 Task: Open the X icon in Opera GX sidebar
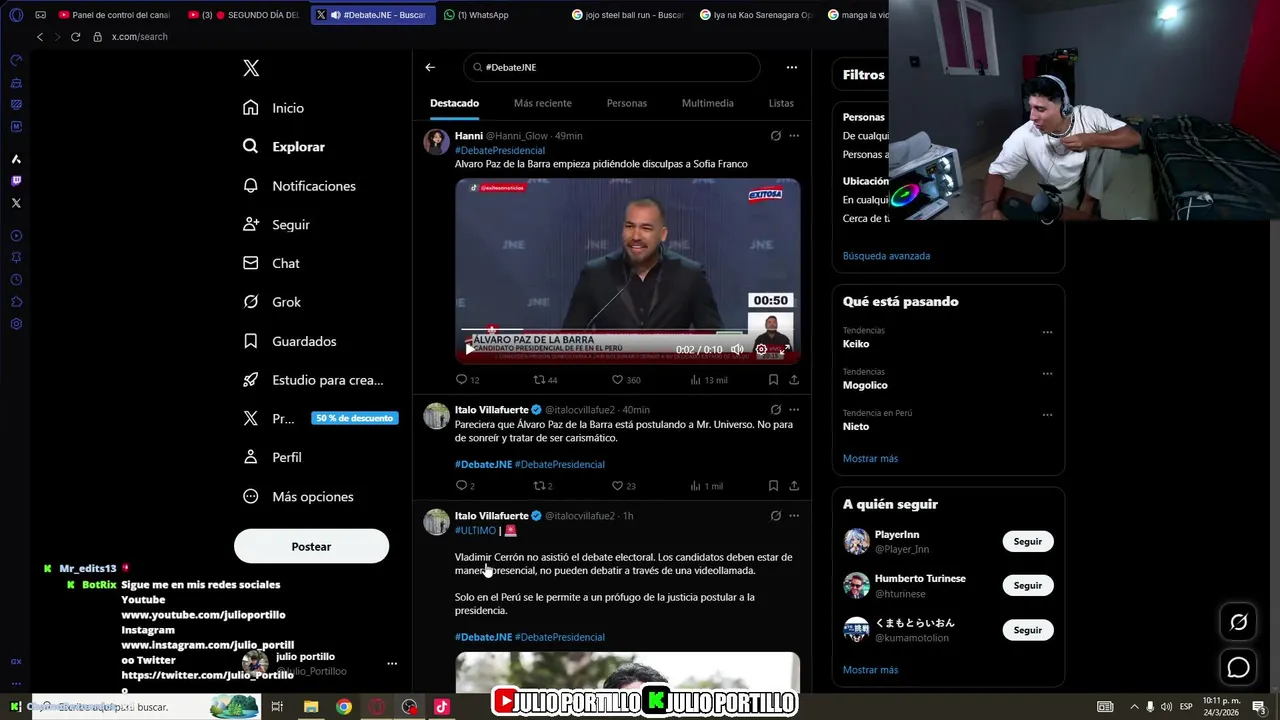(x=16, y=203)
